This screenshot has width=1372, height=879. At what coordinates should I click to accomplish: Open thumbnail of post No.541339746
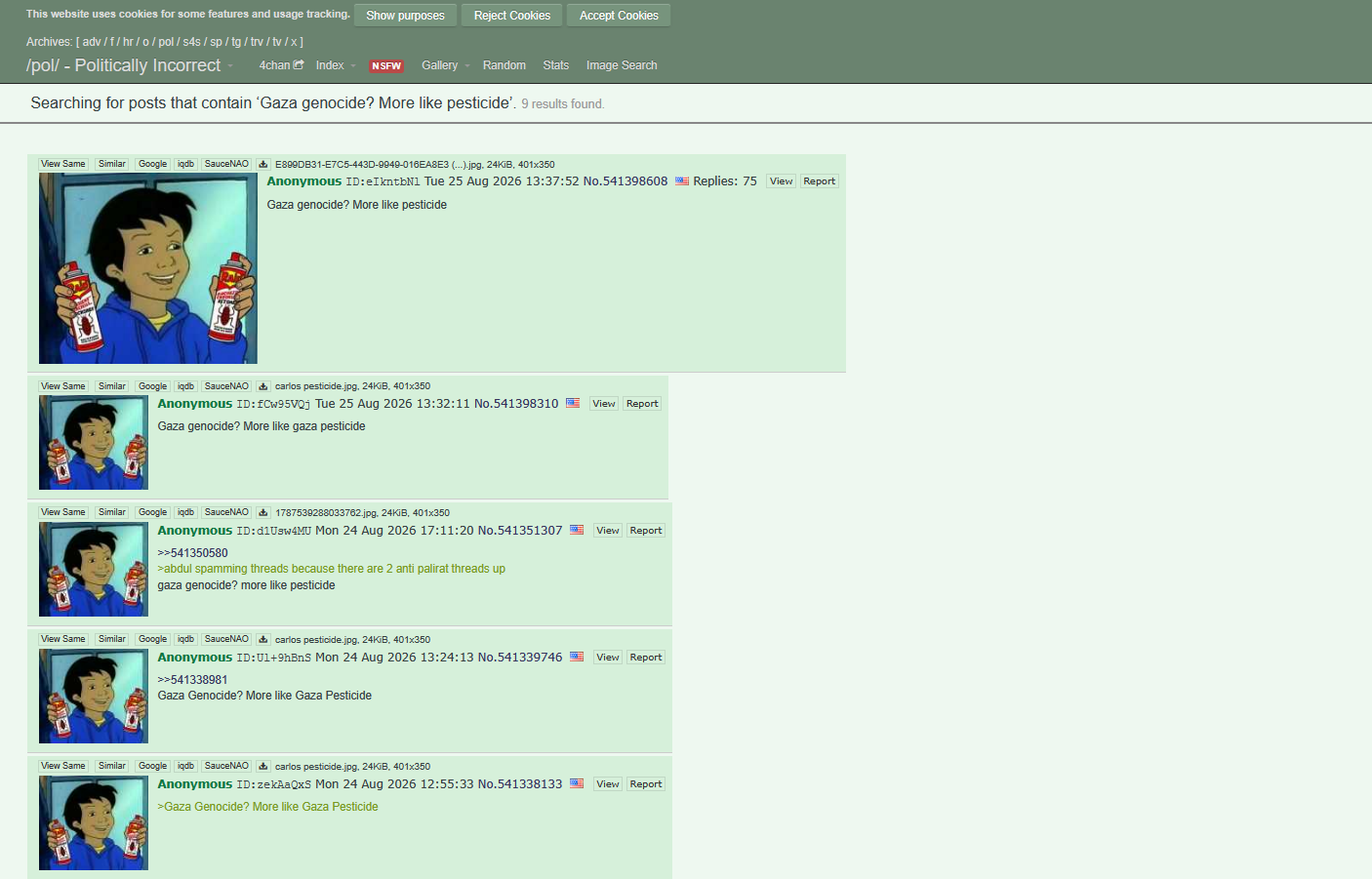[94, 696]
